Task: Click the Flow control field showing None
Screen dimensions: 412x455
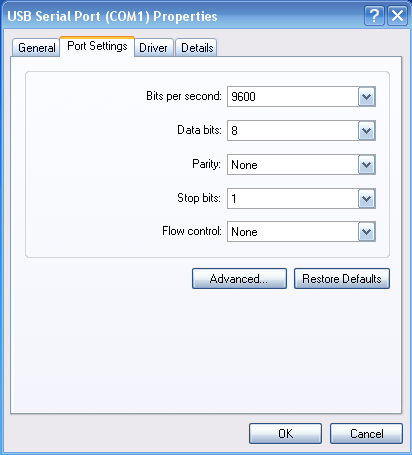Action: tap(293, 231)
